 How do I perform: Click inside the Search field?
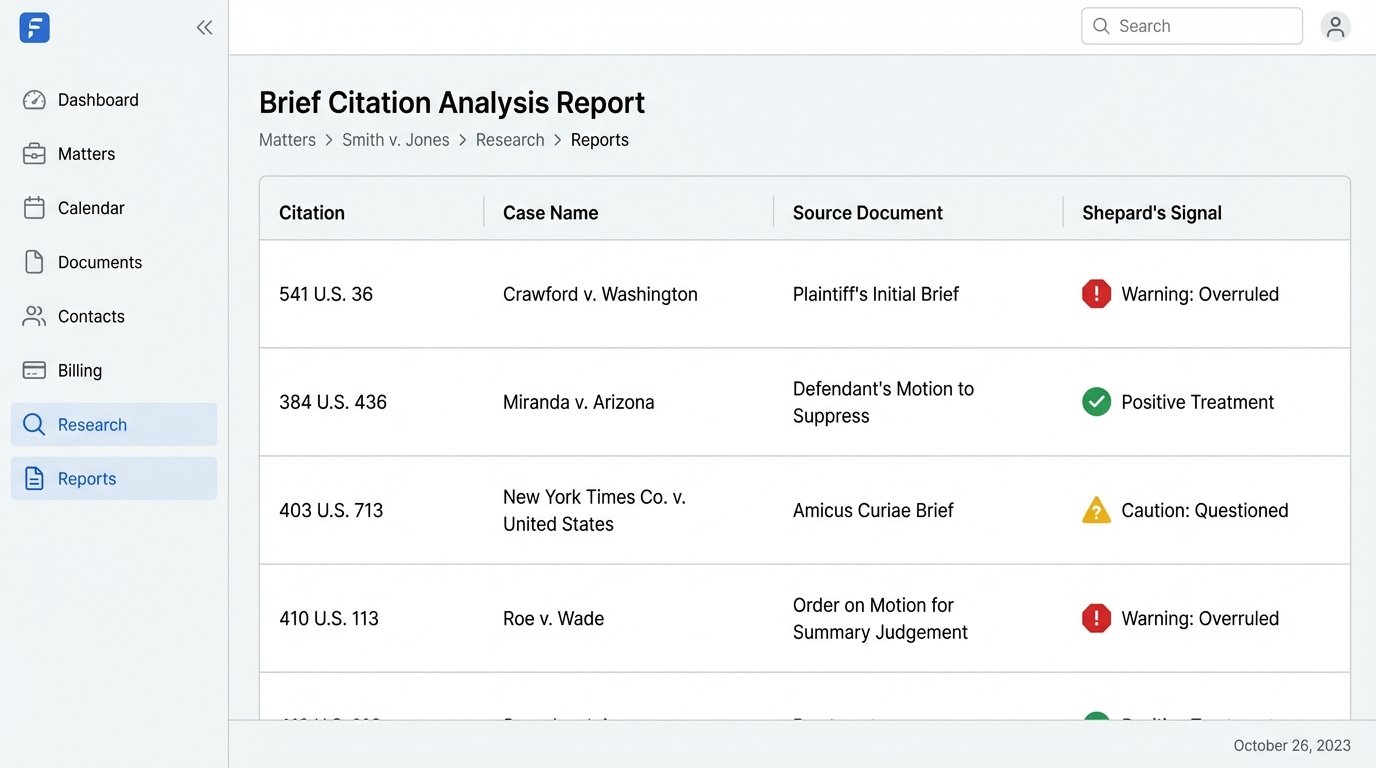pyautogui.click(x=1191, y=26)
